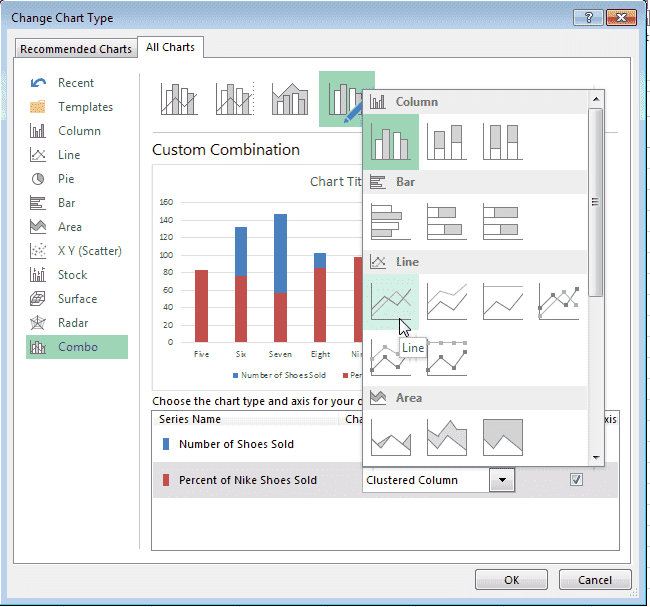Choose Clustered Column chart icon in gallery
Viewport: 650px width, 607px height.
tap(391, 141)
